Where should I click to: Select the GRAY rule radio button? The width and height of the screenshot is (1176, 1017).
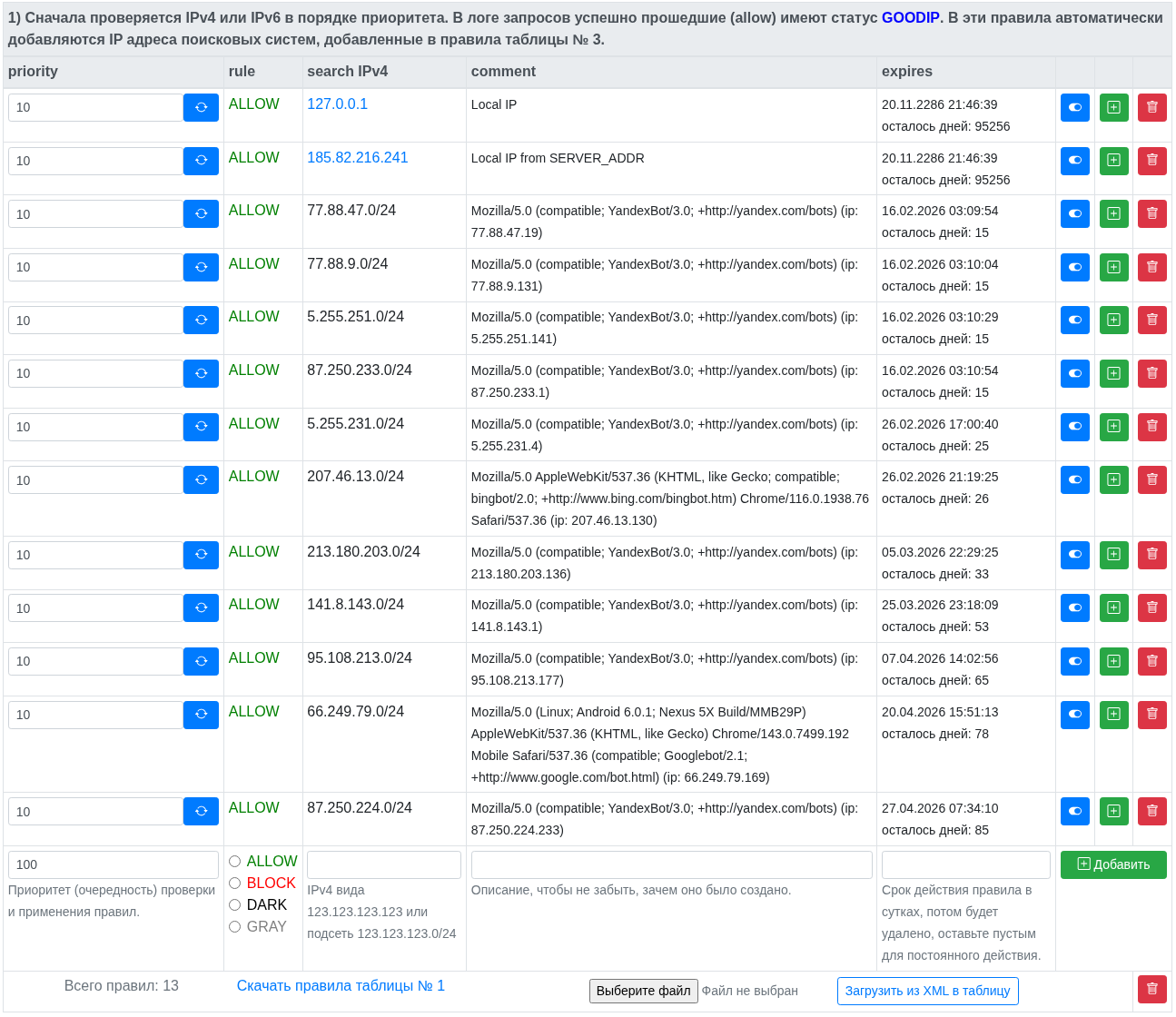(235, 927)
